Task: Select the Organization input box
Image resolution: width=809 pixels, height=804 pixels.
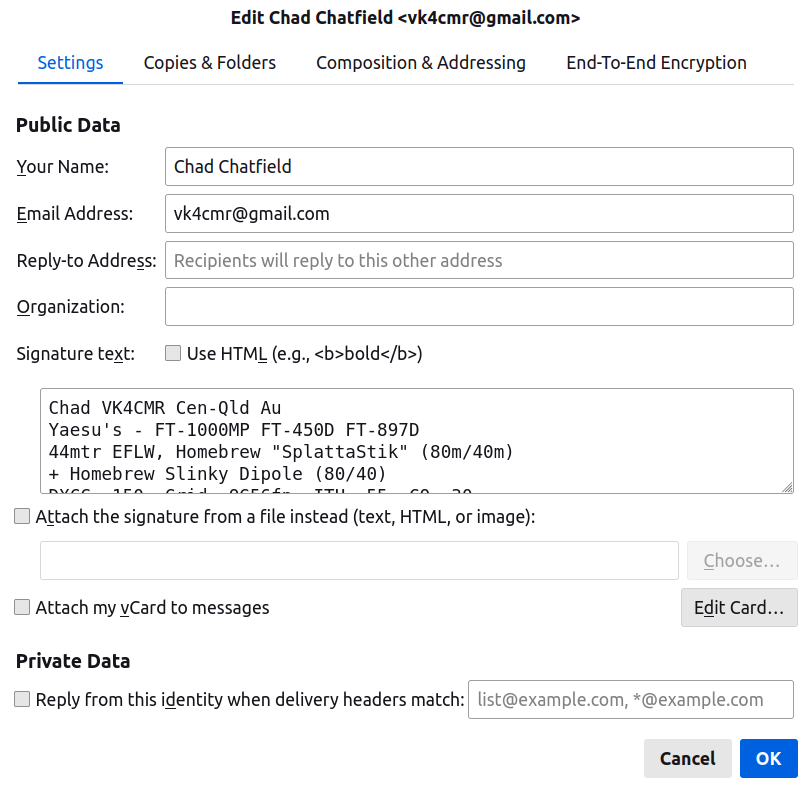Action: pyautogui.click(x=479, y=307)
